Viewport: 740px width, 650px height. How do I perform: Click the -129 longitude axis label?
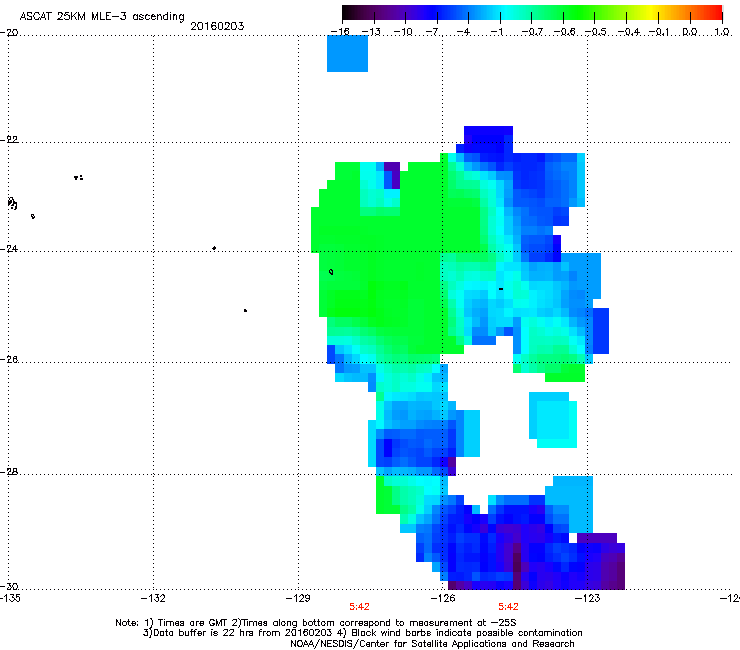tap(298, 598)
